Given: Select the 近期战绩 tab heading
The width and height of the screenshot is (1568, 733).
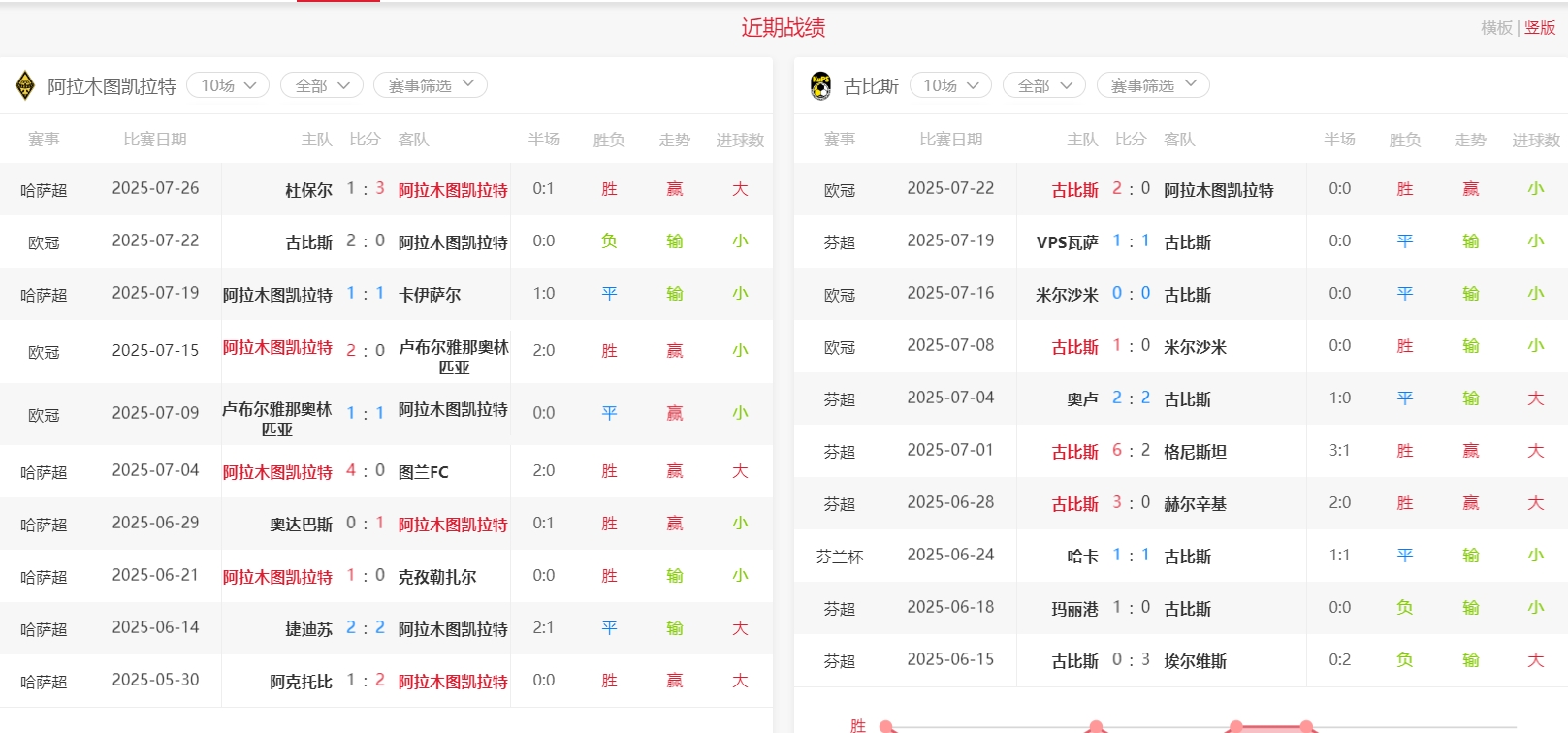Looking at the screenshot, I should point(784,28).
